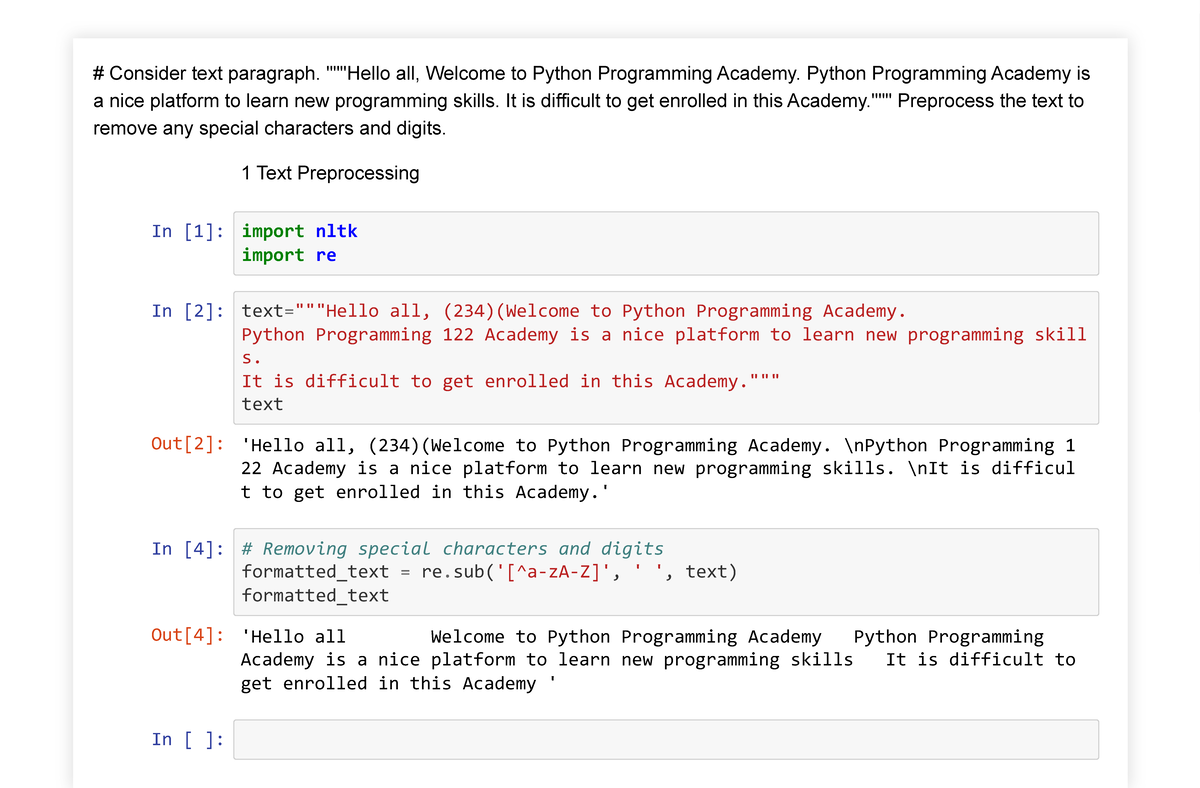Place cursor on the 'import re' line
The image size is (1200, 788).
289,255
